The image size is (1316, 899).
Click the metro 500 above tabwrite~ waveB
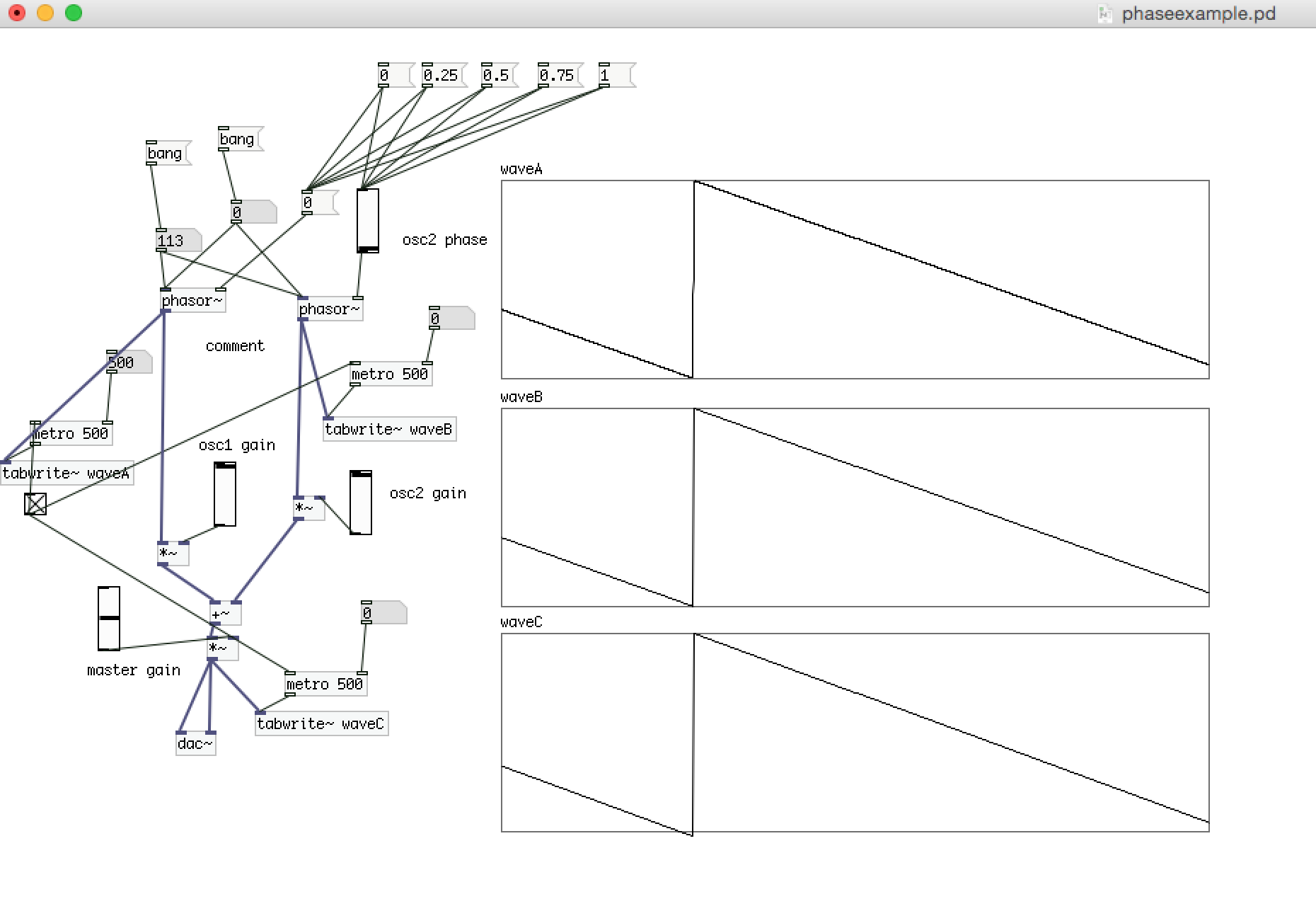pos(390,374)
